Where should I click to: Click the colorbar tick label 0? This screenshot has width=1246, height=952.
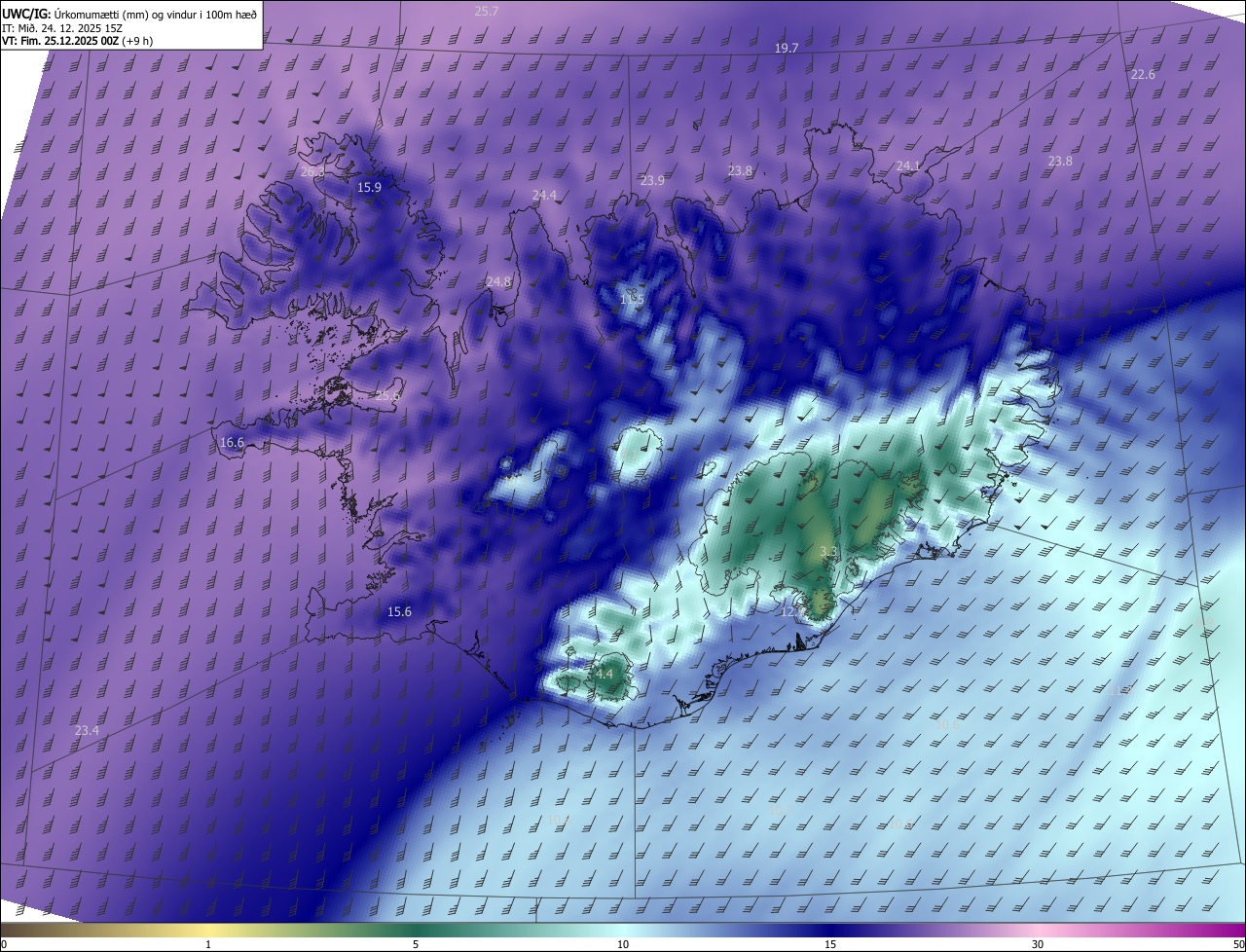pyautogui.click(x=4, y=944)
